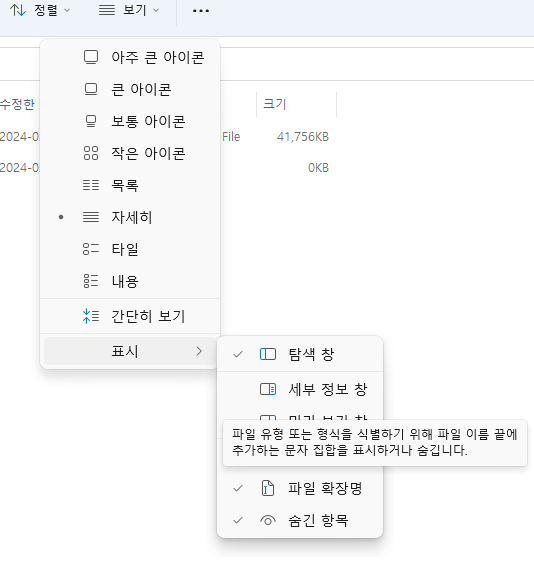Click the File type cell text
This screenshot has width=534, height=562.
[x=231, y=137]
